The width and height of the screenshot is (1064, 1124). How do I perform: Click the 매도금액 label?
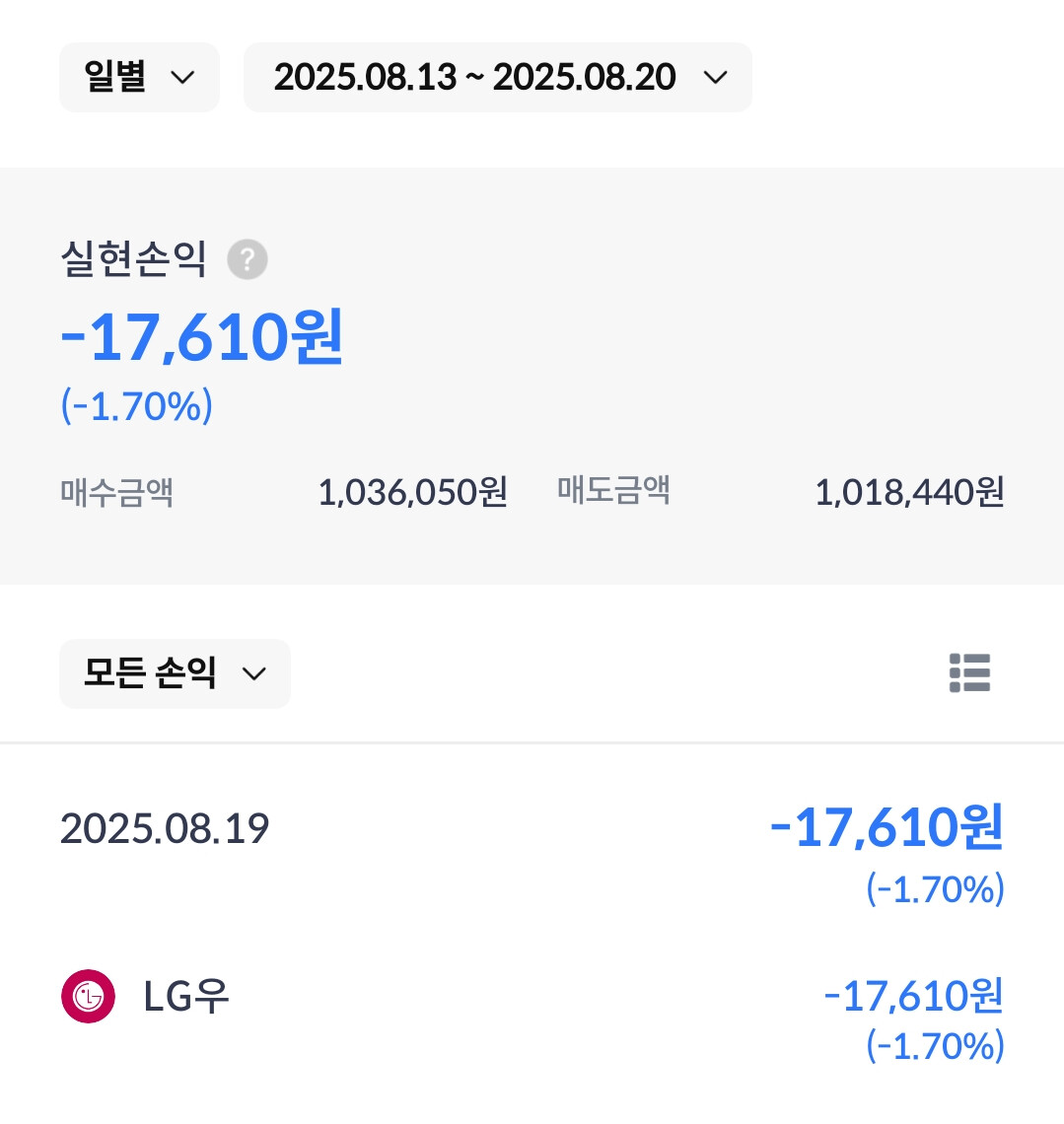(613, 490)
